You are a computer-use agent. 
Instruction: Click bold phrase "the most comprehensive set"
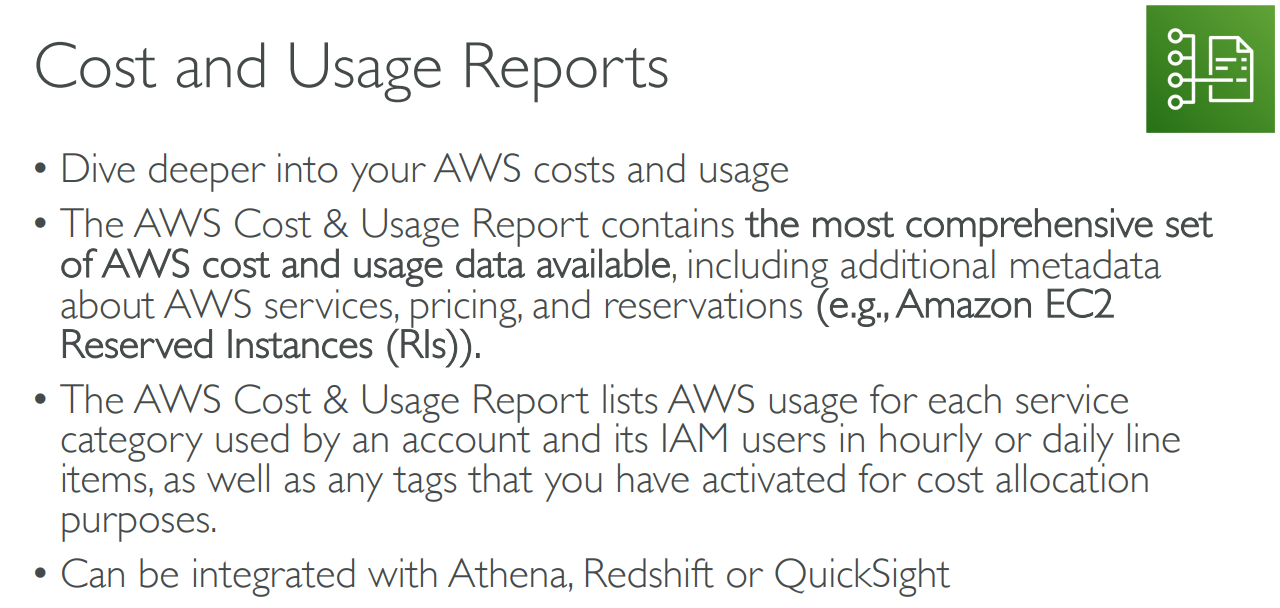979,224
